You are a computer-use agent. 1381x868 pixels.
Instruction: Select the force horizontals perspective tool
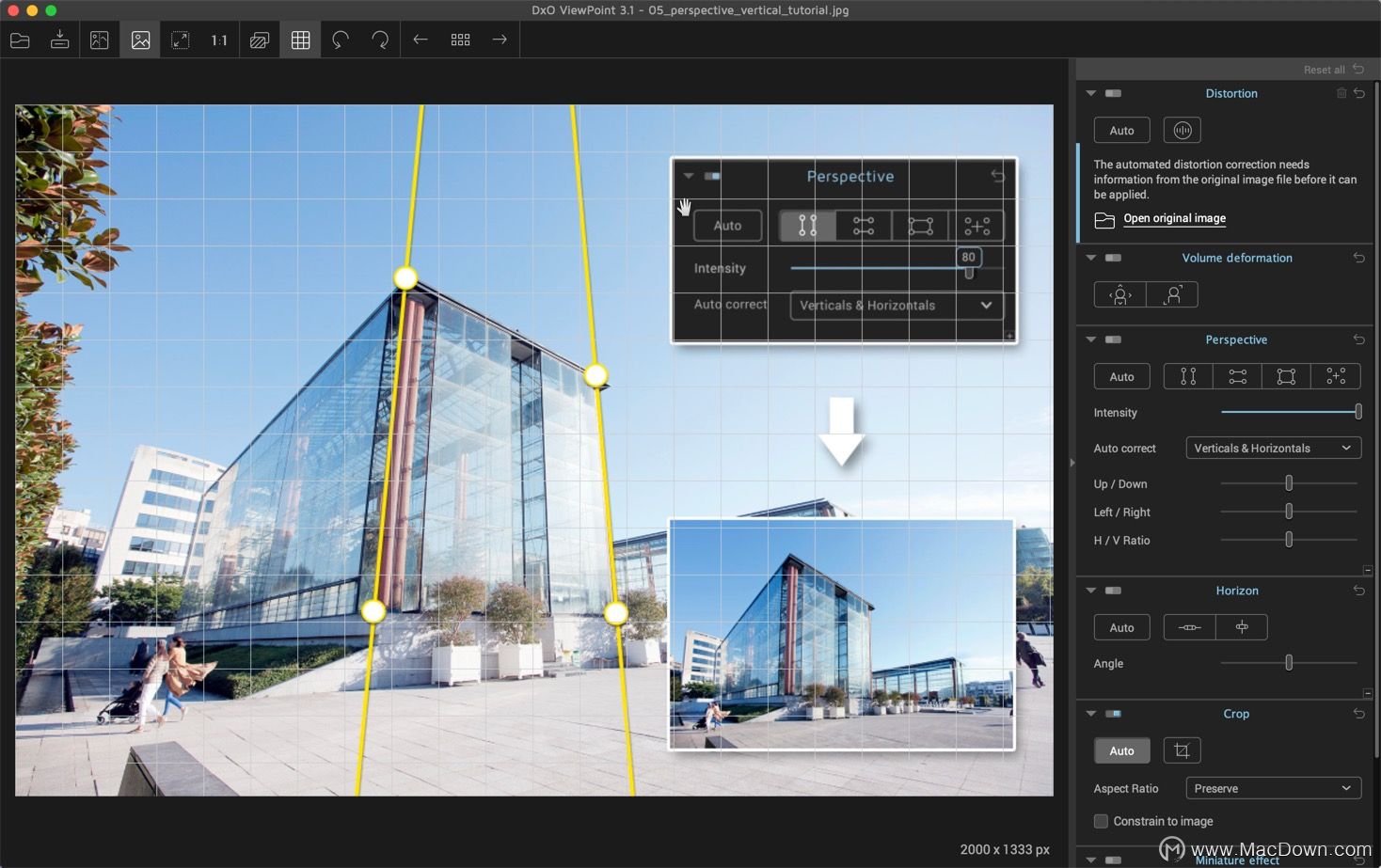(1237, 376)
